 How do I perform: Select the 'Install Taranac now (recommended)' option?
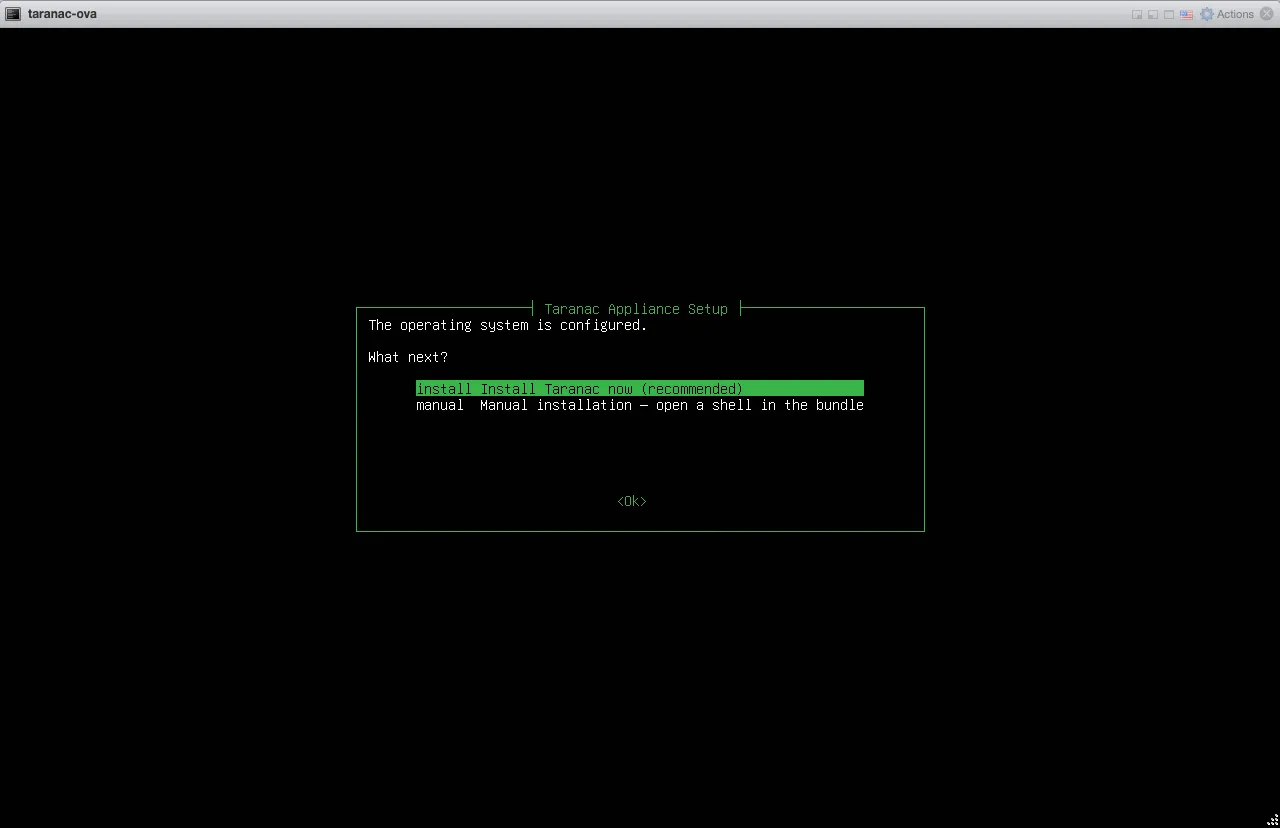click(x=639, y=388)
